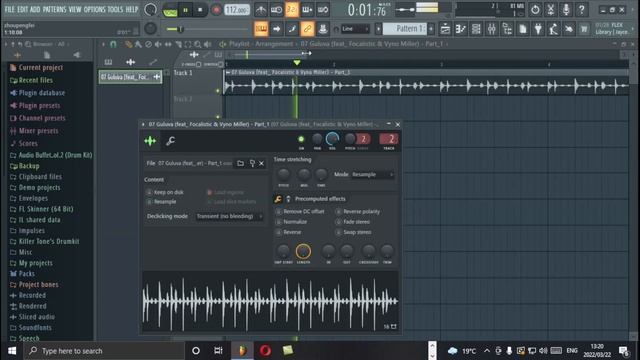Select the playlist select tool
The image size is (640, 360).
(x=188, y=44)
